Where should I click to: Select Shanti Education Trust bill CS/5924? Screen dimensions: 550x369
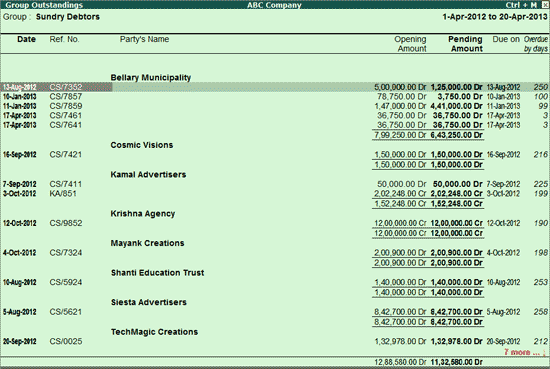coord(66,282)
